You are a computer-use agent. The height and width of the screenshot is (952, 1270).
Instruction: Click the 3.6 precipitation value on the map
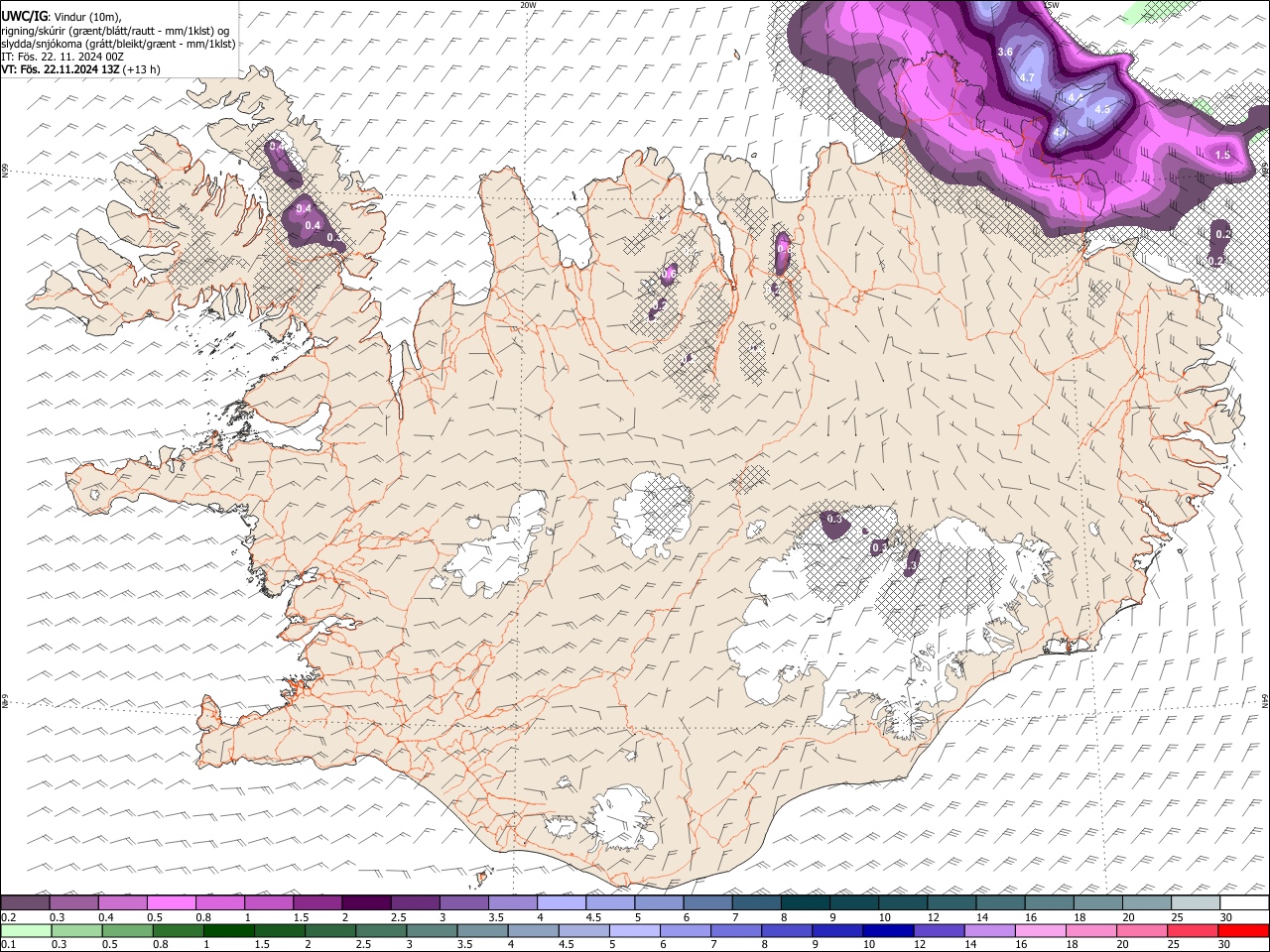(x=1004, y=52)
